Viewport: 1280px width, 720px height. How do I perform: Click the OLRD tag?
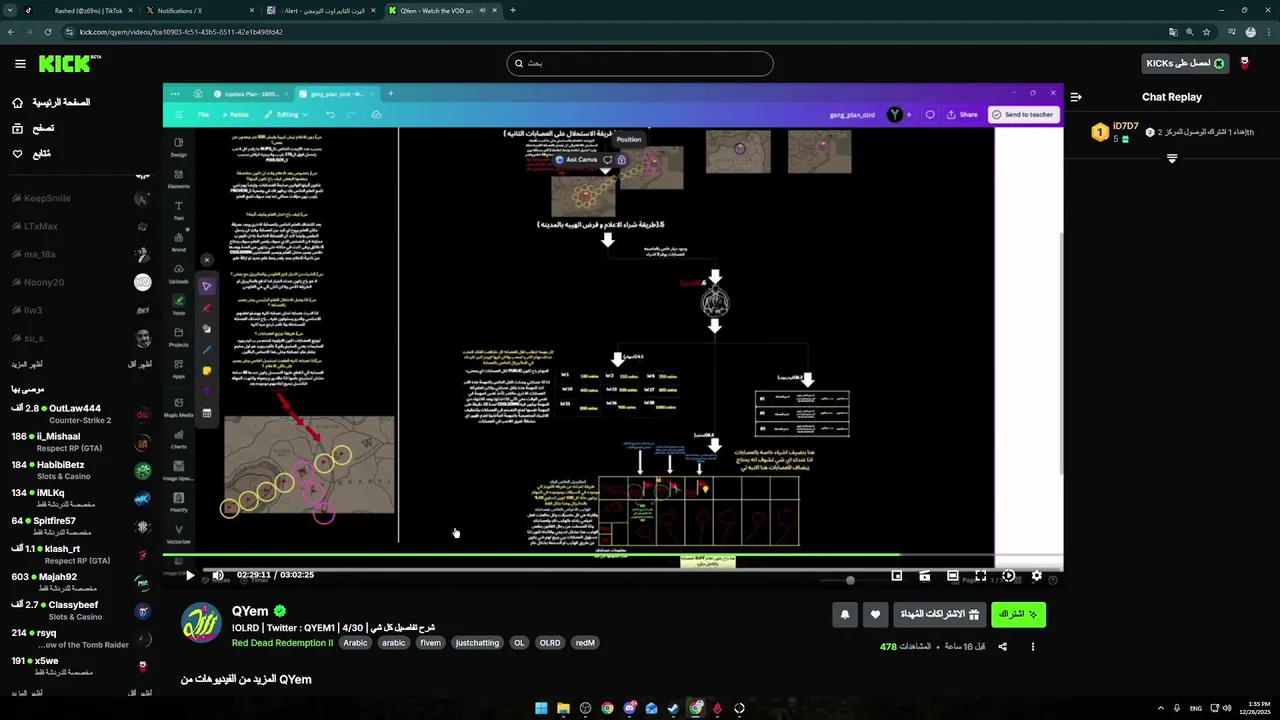pos(550,643)
